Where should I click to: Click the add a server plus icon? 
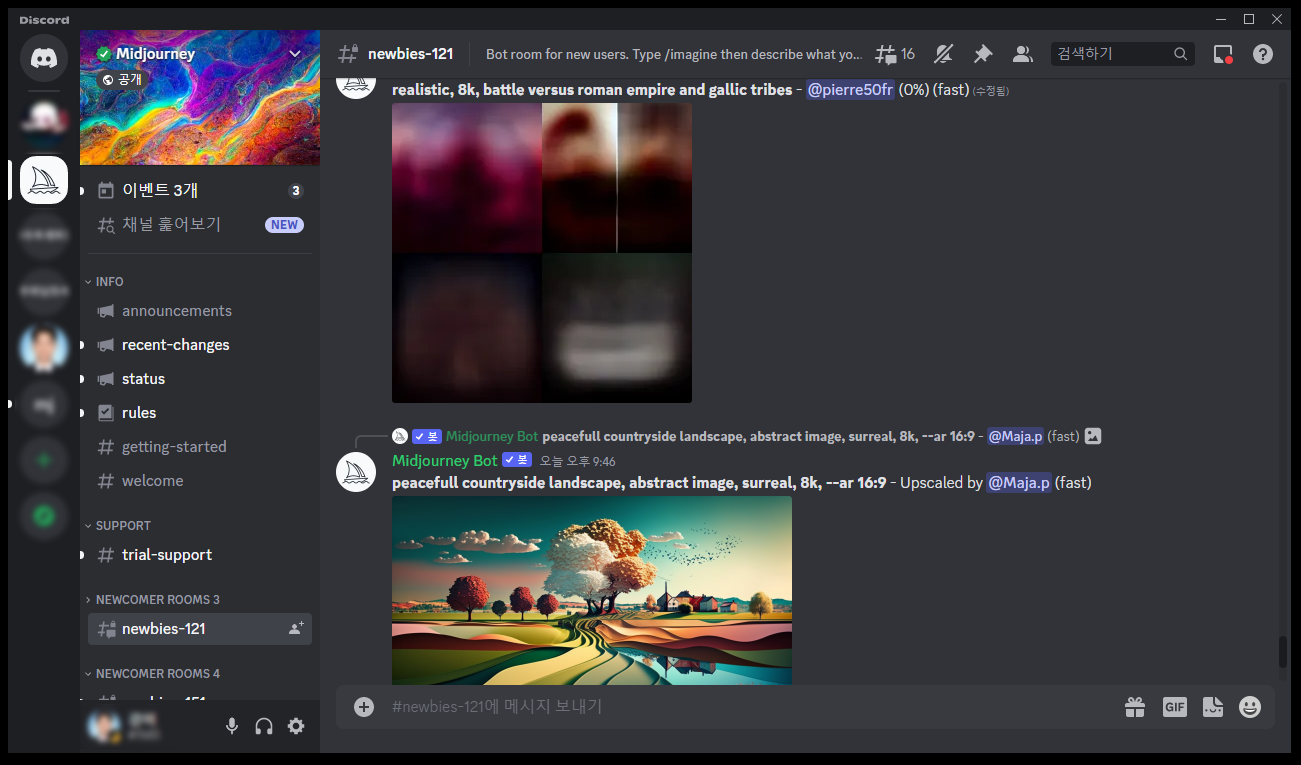tap(44, 460)
